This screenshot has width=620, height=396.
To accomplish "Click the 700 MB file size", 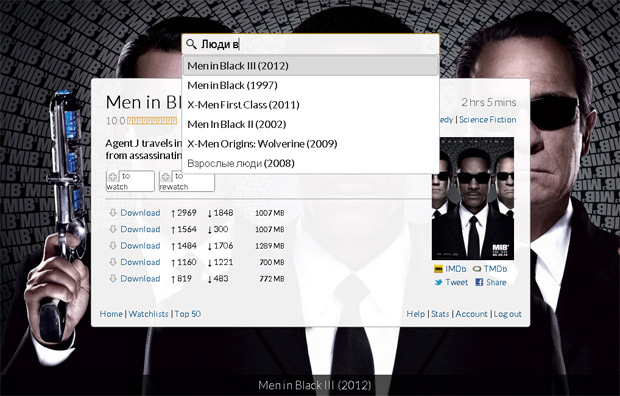I will coord(272,262).
